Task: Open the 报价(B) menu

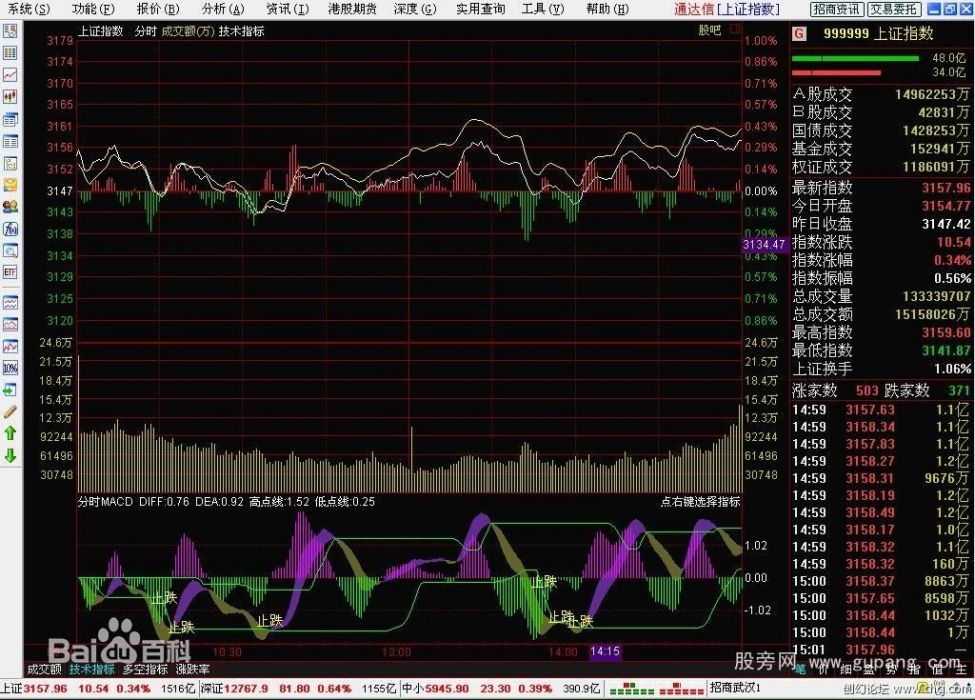Action: coord(158,9)
